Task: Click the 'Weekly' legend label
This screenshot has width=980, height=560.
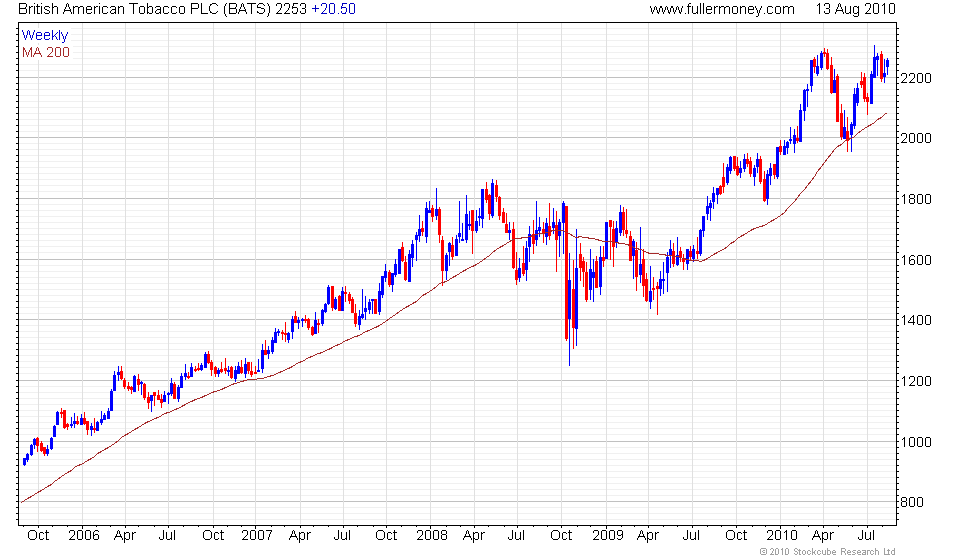Action: tap(45, 36)
